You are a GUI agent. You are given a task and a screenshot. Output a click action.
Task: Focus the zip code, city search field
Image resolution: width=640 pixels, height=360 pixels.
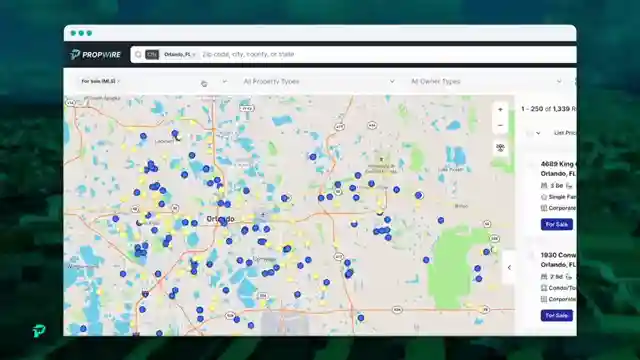click(248, 54)
